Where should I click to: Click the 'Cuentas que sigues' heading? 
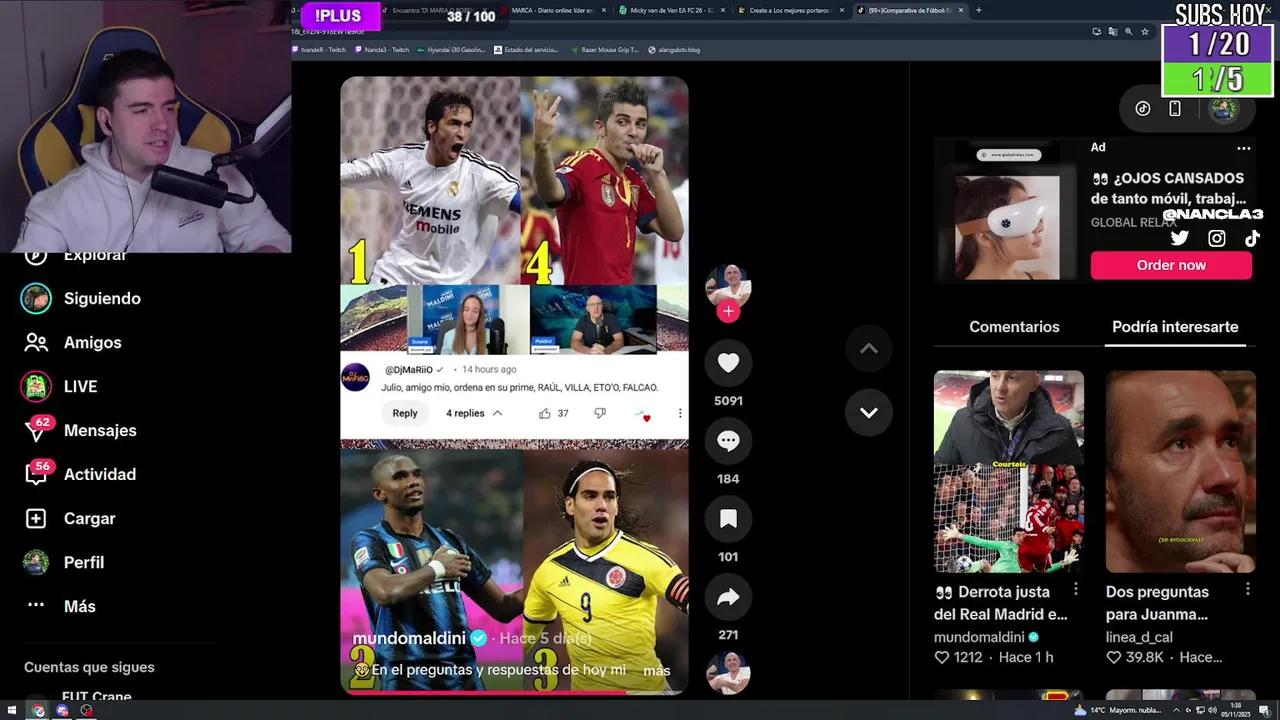(89, 667)
